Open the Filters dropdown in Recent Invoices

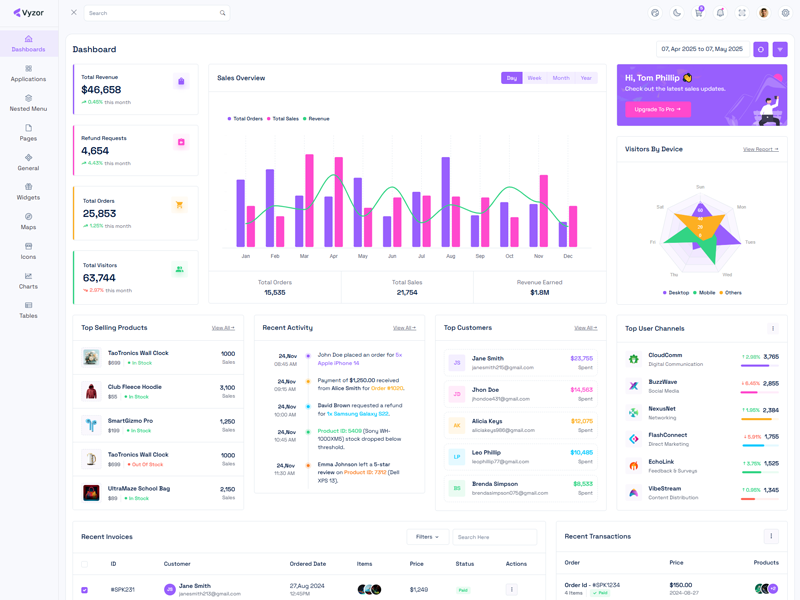pyautogui.click(x=427, y=537)
